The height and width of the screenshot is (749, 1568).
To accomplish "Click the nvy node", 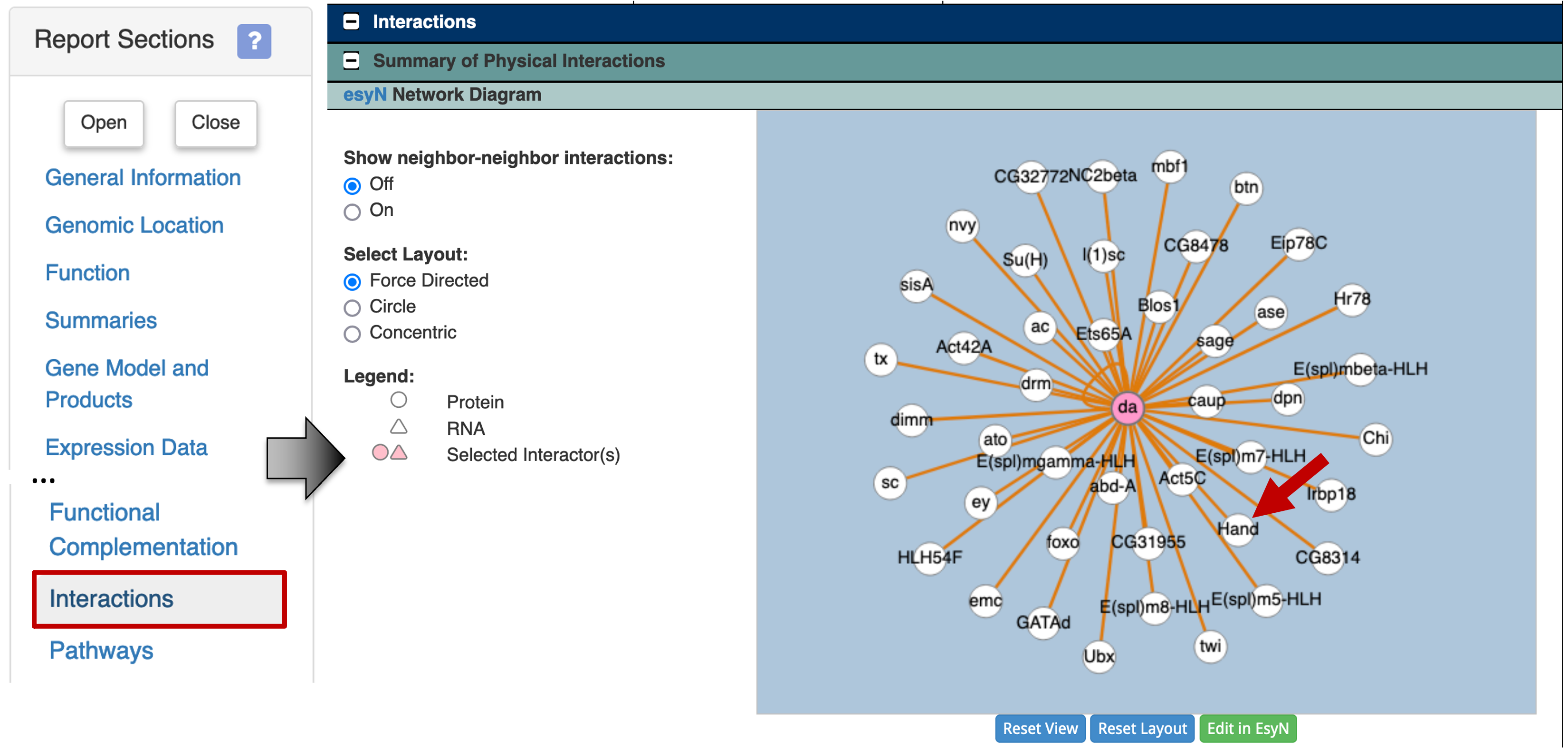I will (962, 225).
